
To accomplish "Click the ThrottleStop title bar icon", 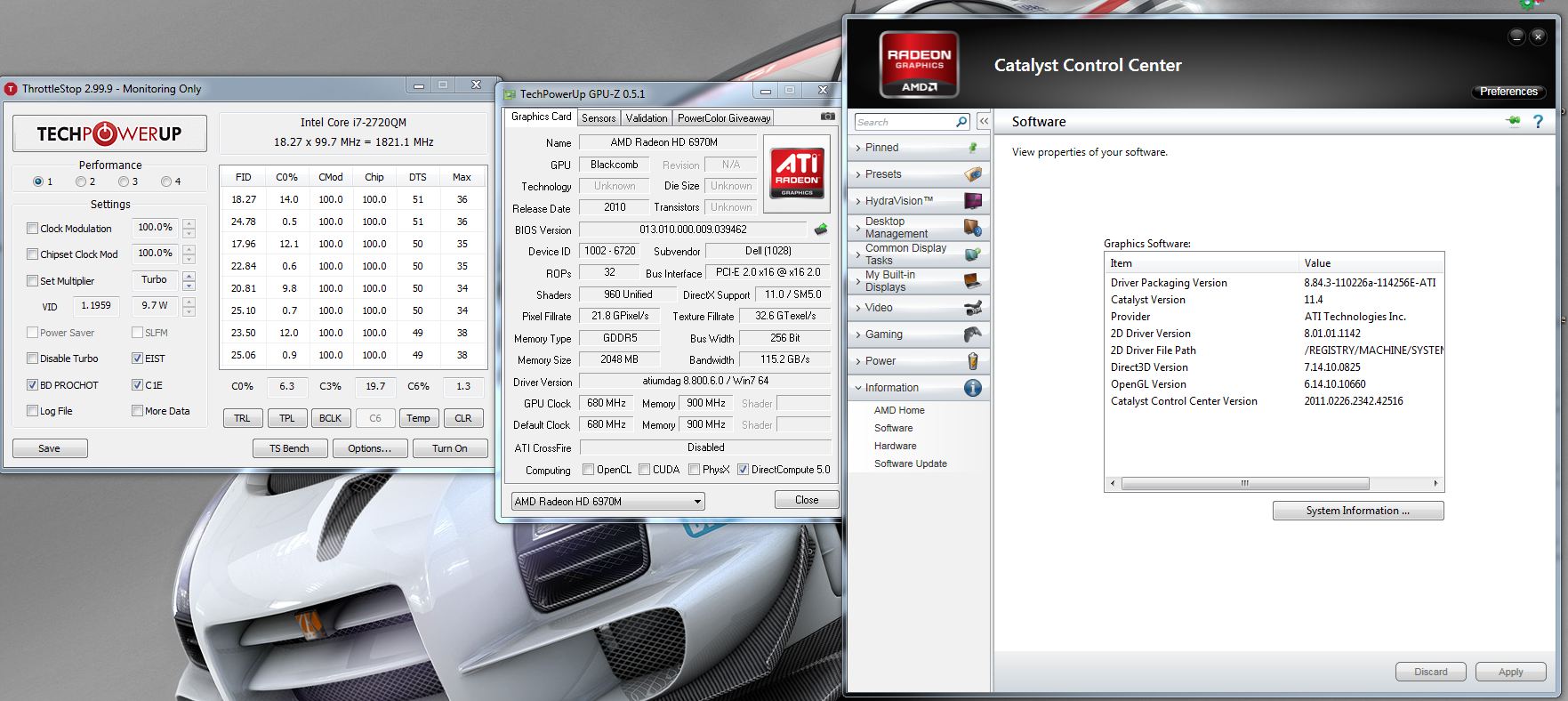I will (11, 89).
